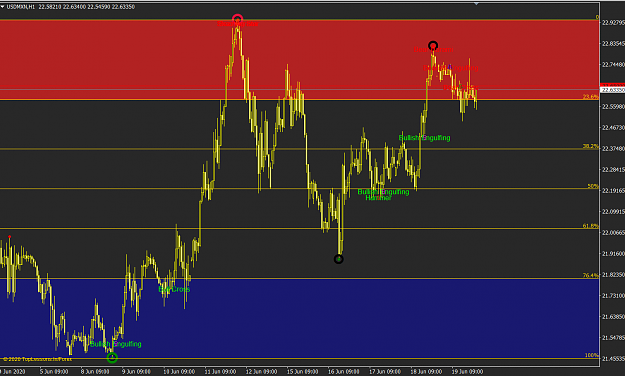
Task: Select the black circle above Bear Harami
Action: (433, 45)
